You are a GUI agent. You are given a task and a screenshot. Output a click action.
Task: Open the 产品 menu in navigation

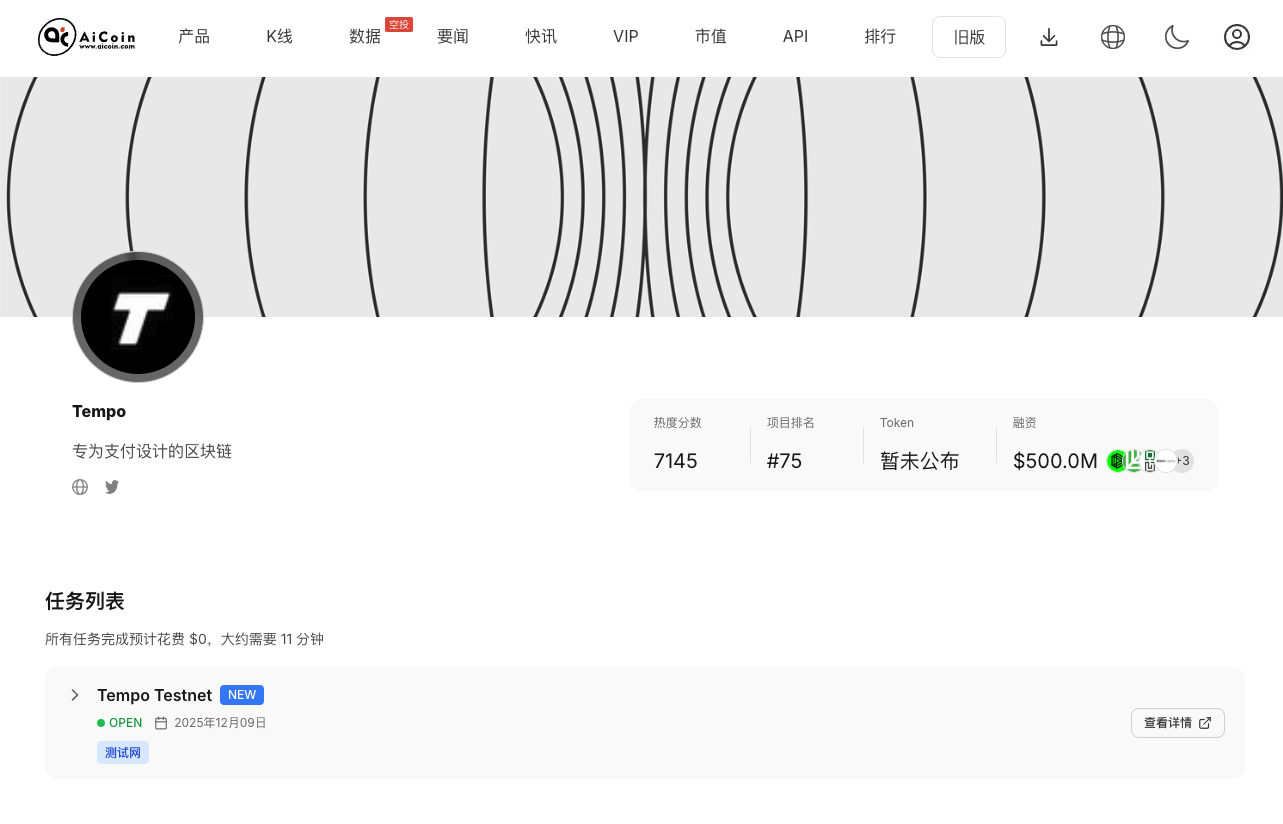194,37
